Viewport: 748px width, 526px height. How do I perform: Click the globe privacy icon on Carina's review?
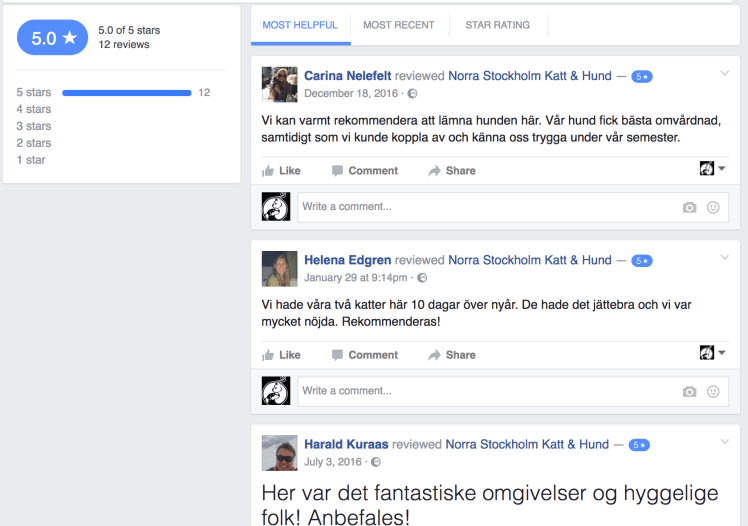pyautogui.click(x=413, y=94)
